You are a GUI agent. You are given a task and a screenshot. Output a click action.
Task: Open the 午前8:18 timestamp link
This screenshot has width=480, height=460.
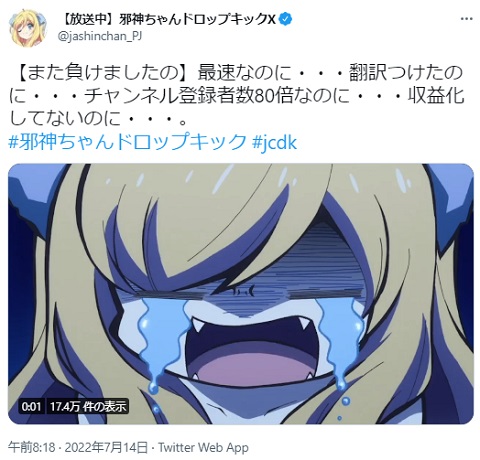pyautogui.click(x=32, y=447)
